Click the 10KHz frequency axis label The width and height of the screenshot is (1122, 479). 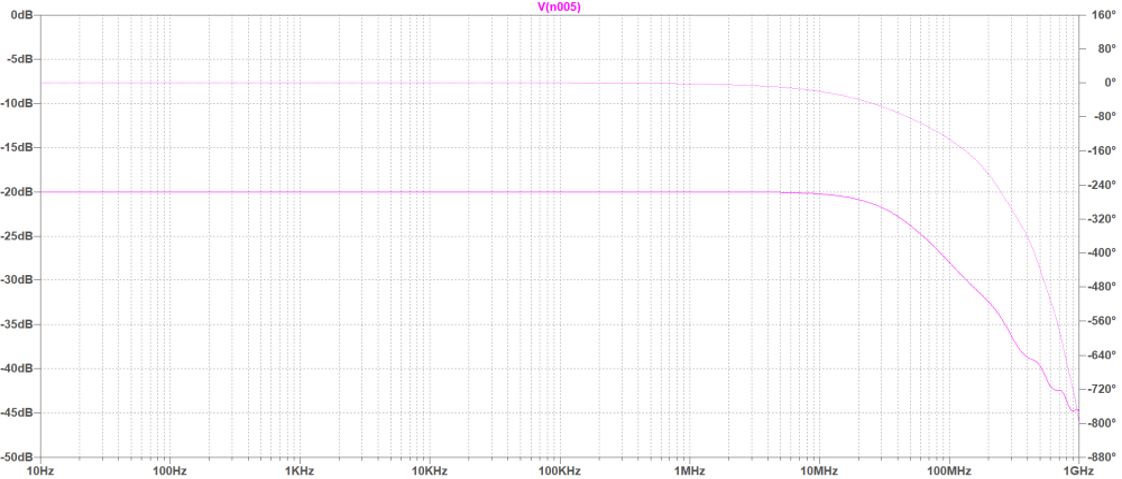pos(428,469)
